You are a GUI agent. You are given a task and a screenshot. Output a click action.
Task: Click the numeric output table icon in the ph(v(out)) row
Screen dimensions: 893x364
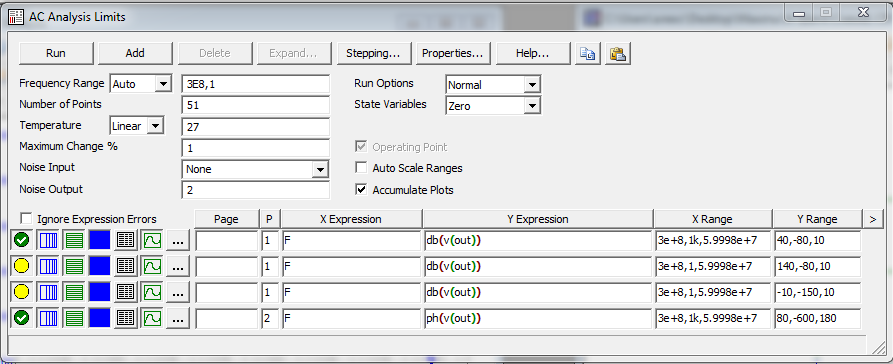click(125, 318)
